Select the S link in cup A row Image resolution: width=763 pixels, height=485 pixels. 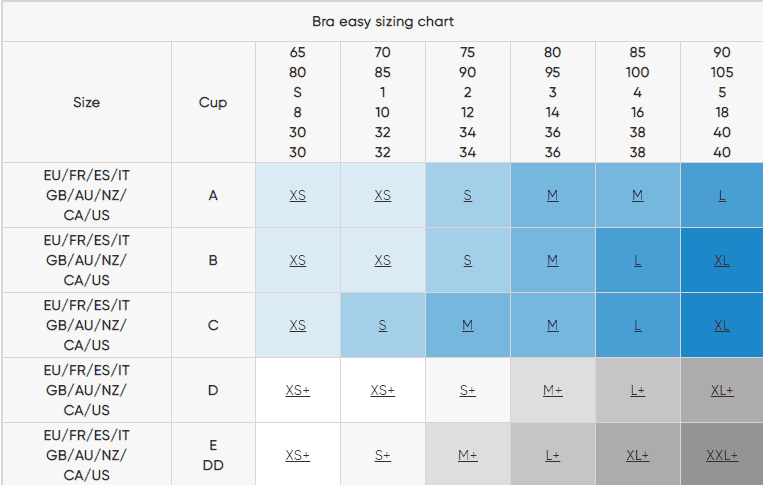468,195
